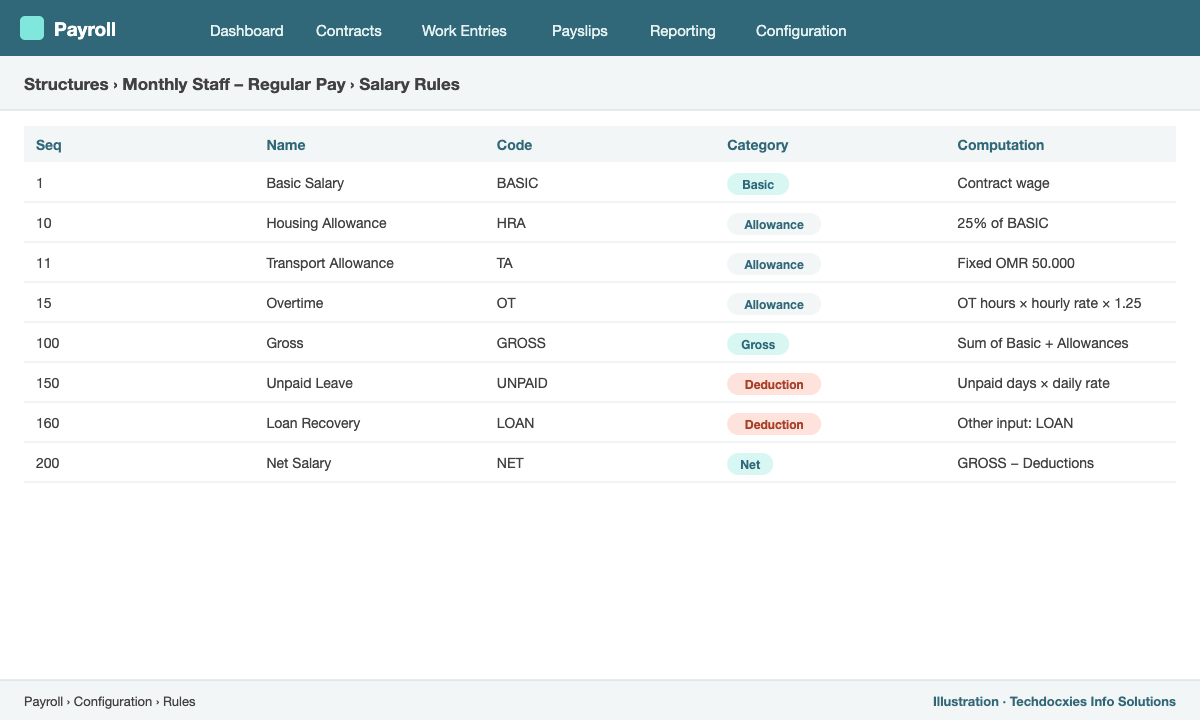The image size is (1200, 720).
Task: Open the Gross rule name
Action: 285,343
